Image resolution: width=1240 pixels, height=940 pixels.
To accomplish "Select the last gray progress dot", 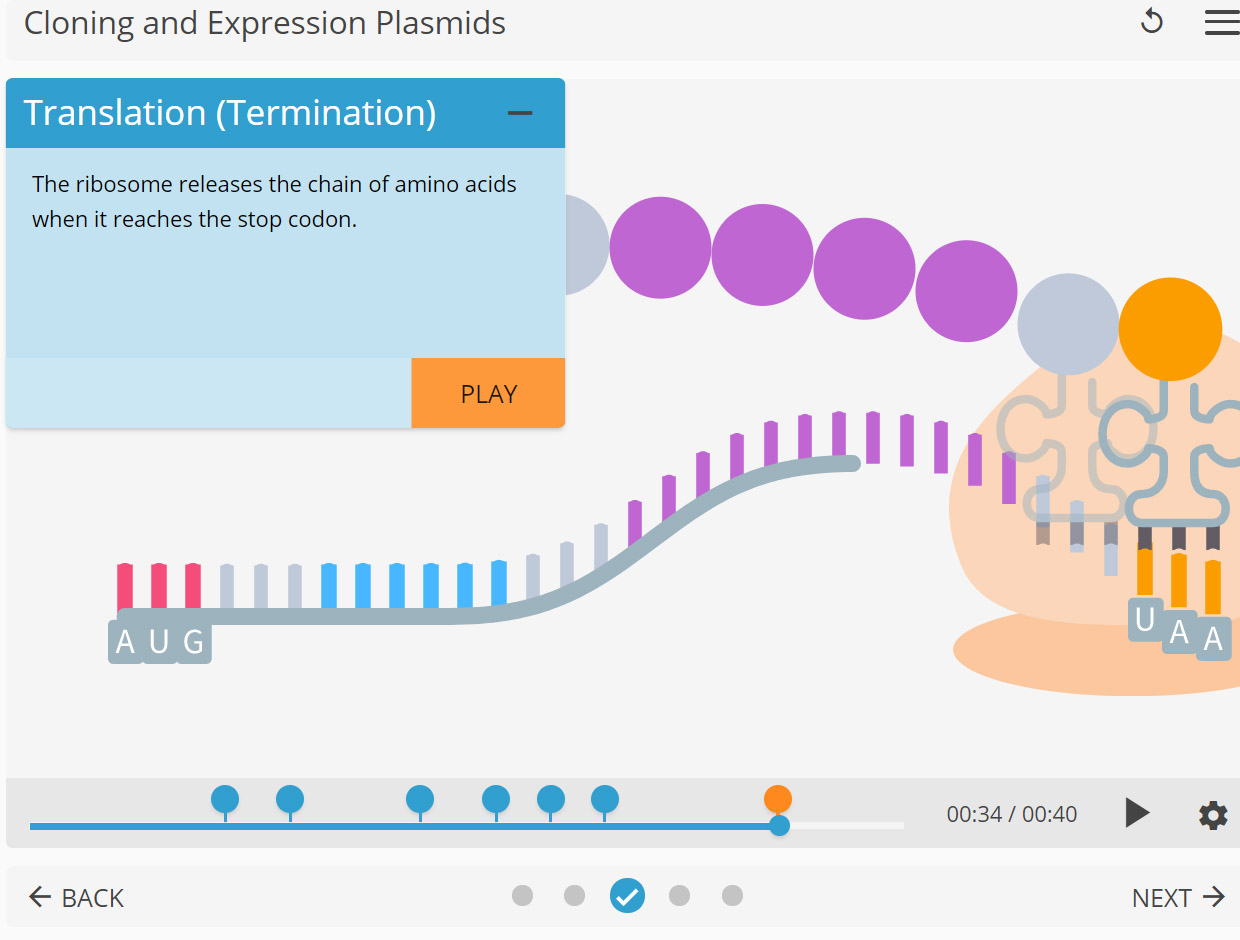I will click(x=732, y=896).
